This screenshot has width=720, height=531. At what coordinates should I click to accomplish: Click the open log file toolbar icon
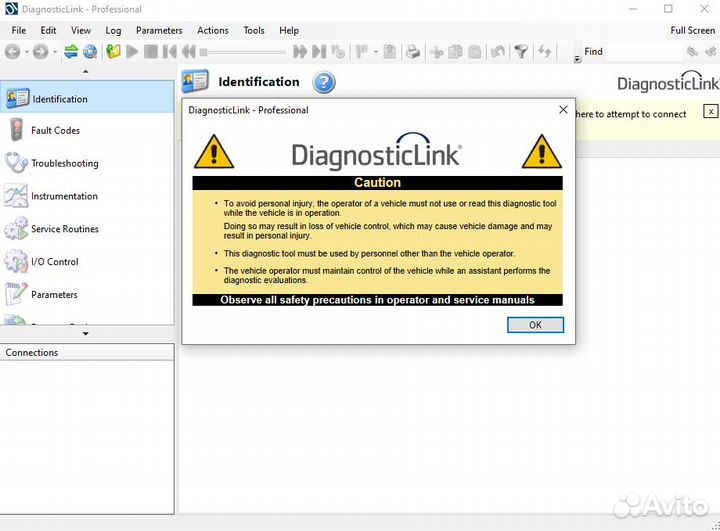click(113, 51)
